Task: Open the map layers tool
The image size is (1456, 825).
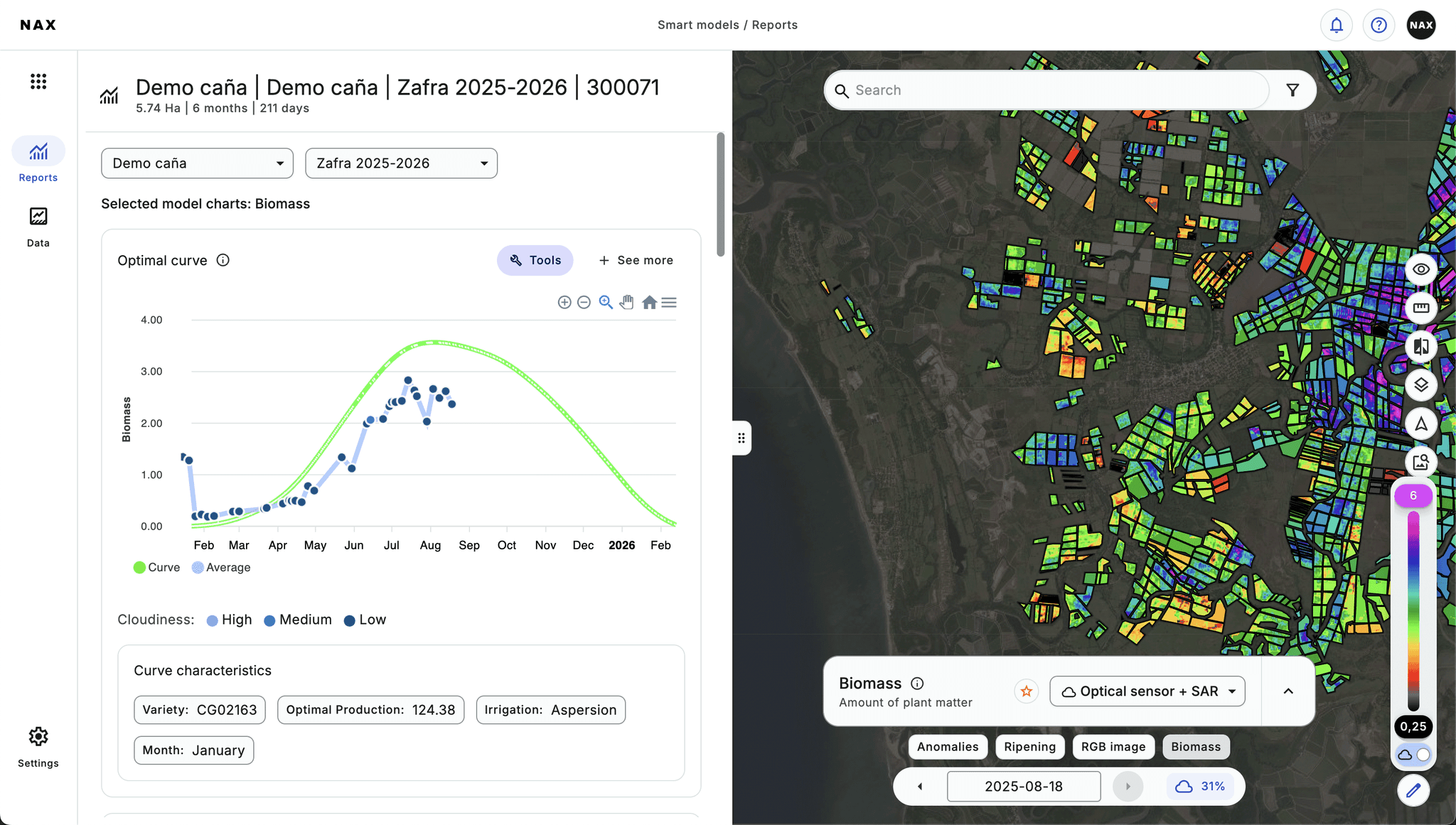Action: [1421, 385]
